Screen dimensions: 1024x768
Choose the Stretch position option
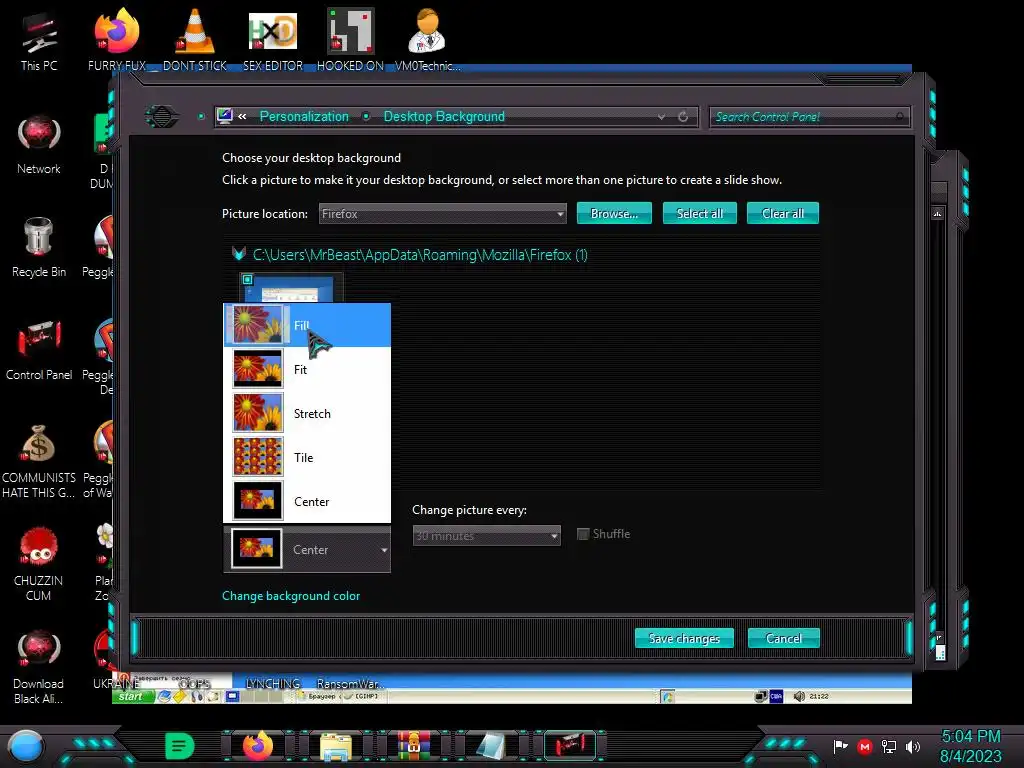click(x=307, y=413)
